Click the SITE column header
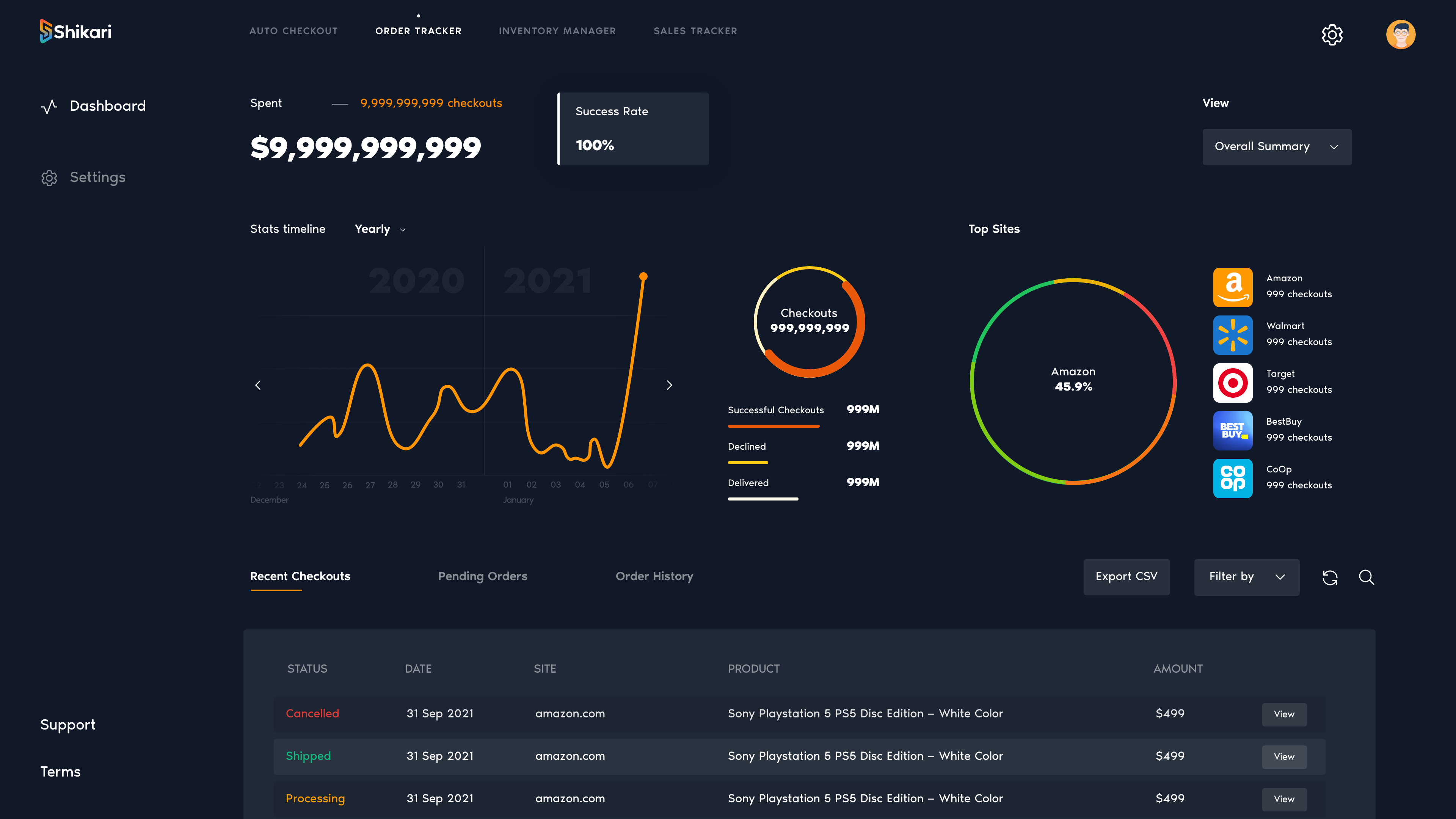Image resolution: width=1456 pixels, height=819 pixels. click(545, 669)
